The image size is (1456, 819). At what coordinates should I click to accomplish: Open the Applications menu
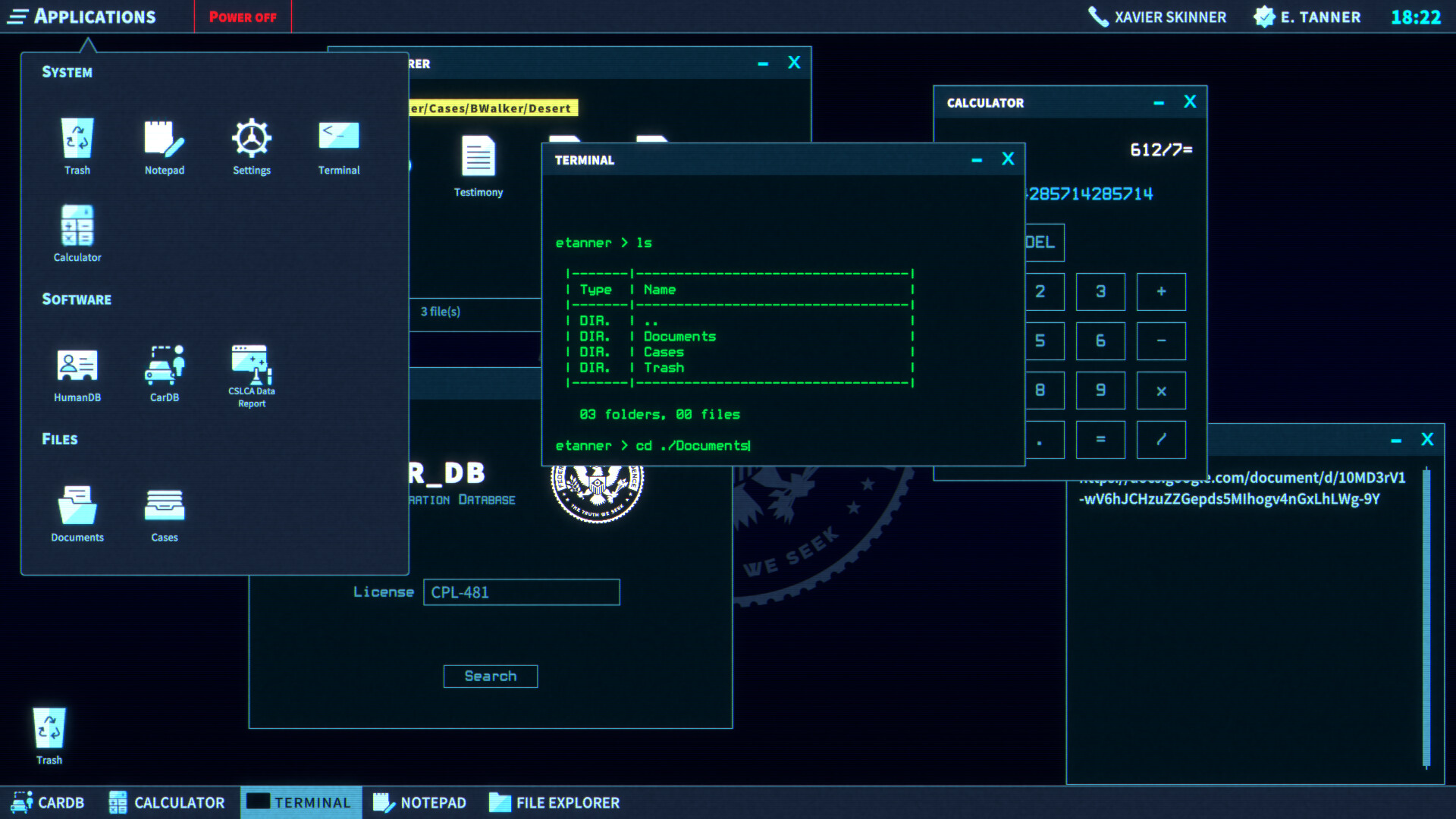click(x=83, y=17)
